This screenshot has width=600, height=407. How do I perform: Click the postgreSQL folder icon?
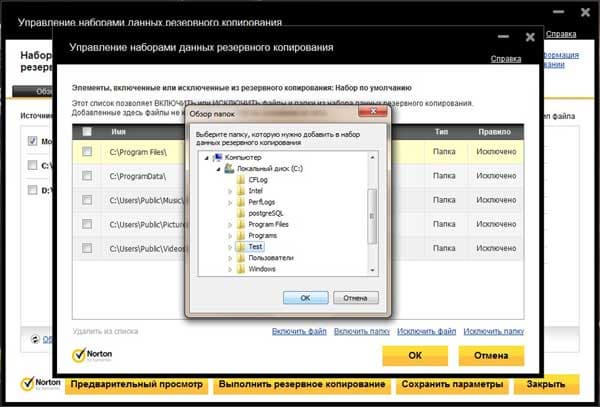click(x=241, y=213)
